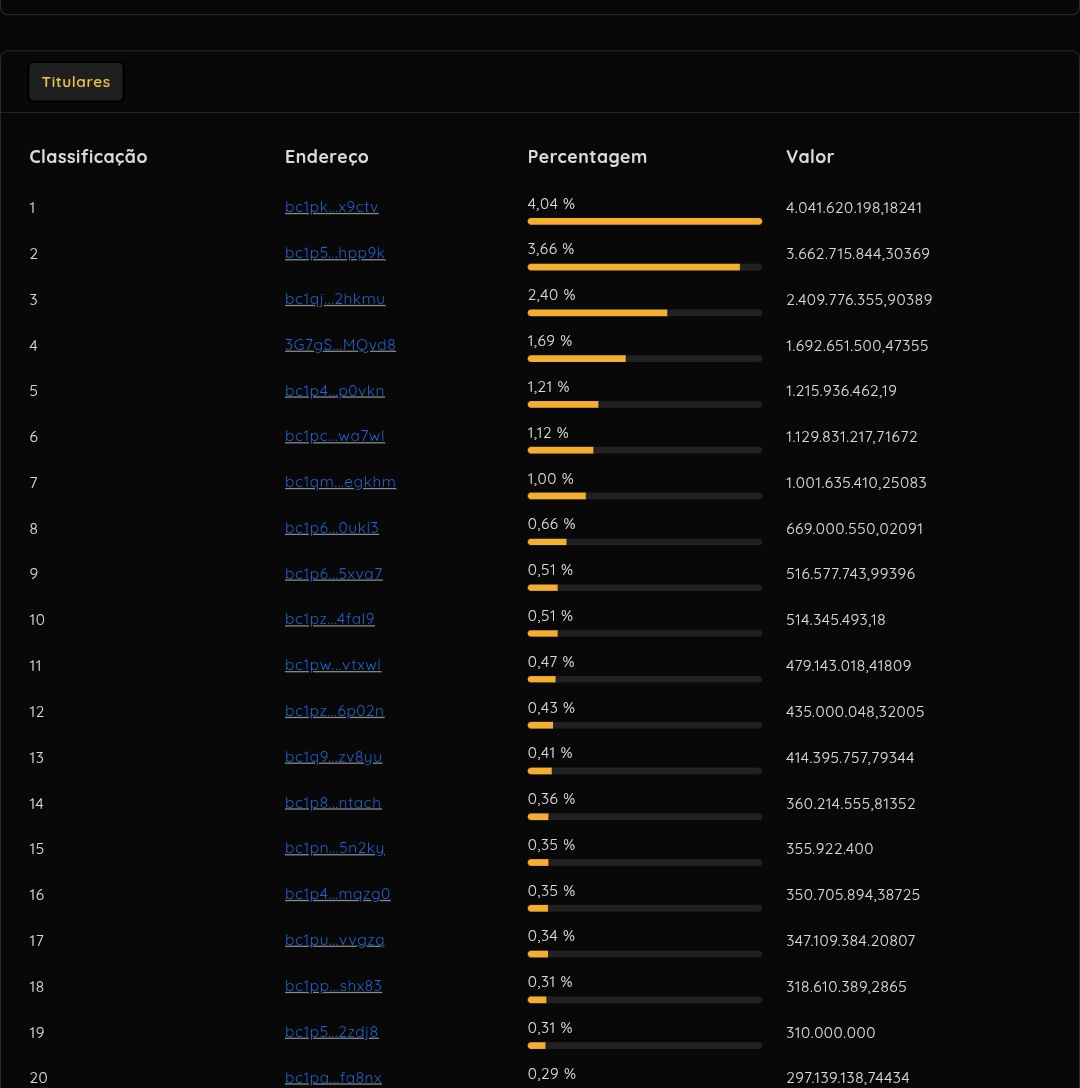Select the 0,34 % percentage text

[x=551, y=935]
